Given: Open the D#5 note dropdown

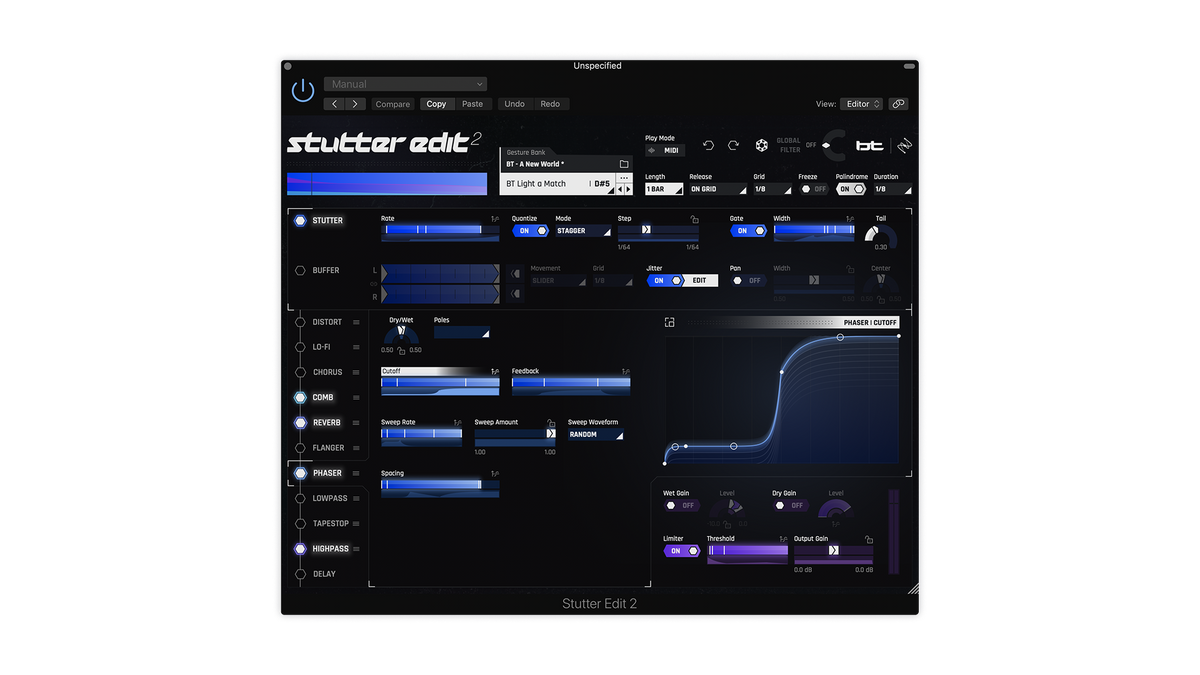Looking at the screenshot, I should [603, 184].
